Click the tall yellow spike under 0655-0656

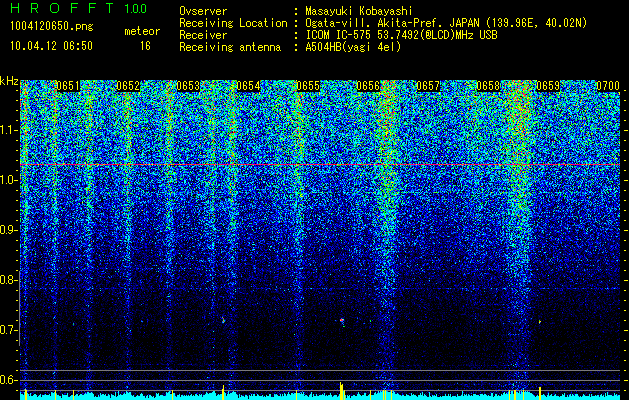pyautogui.click(x=341, y=391)
